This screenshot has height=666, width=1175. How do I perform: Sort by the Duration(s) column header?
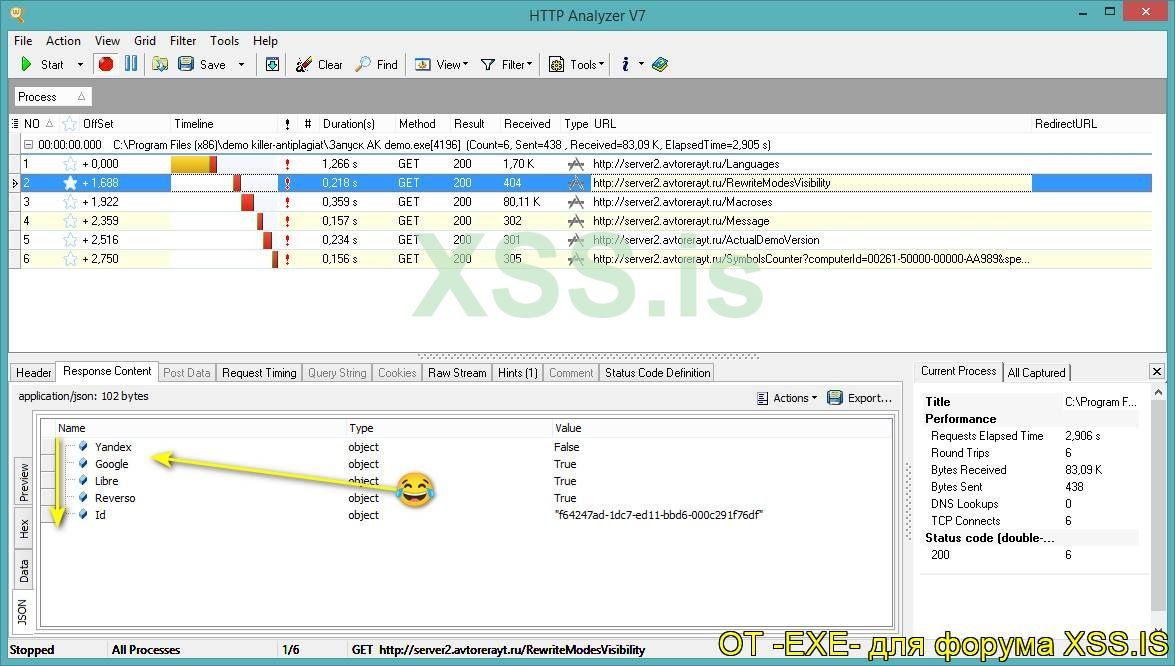(348, 124)
